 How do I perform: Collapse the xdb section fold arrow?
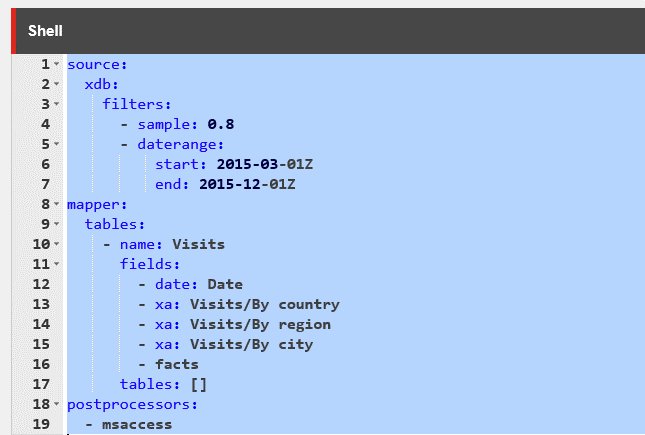coord(57,84)
